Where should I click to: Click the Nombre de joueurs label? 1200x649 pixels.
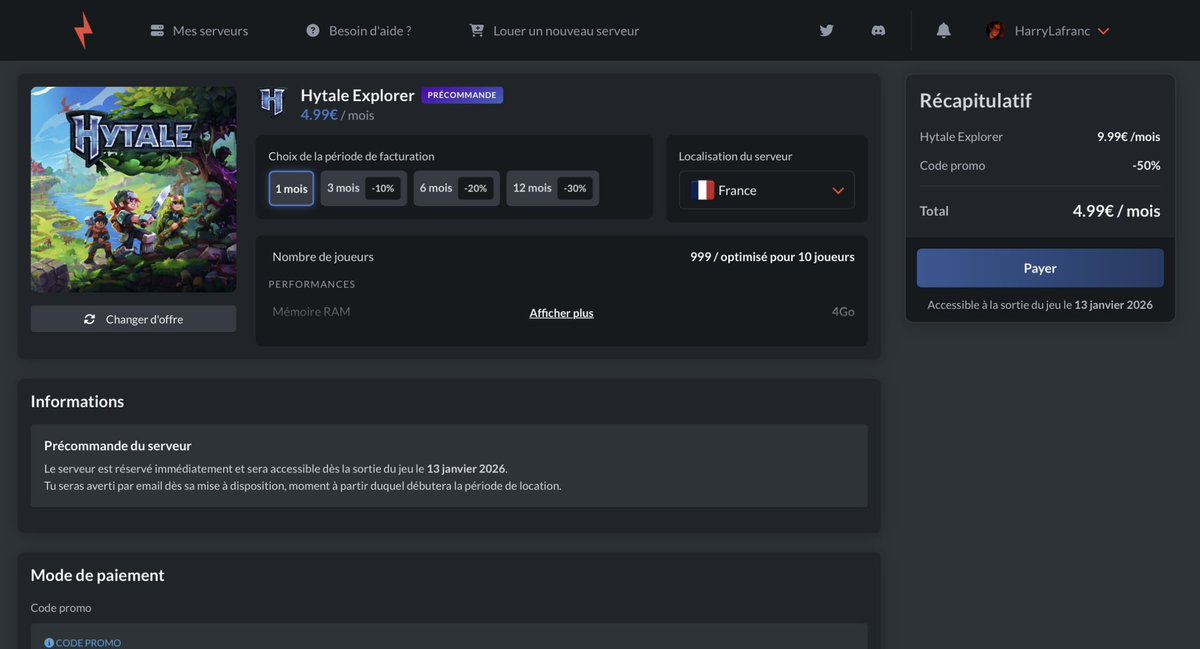pyautogui.click(x=323, y=257)
